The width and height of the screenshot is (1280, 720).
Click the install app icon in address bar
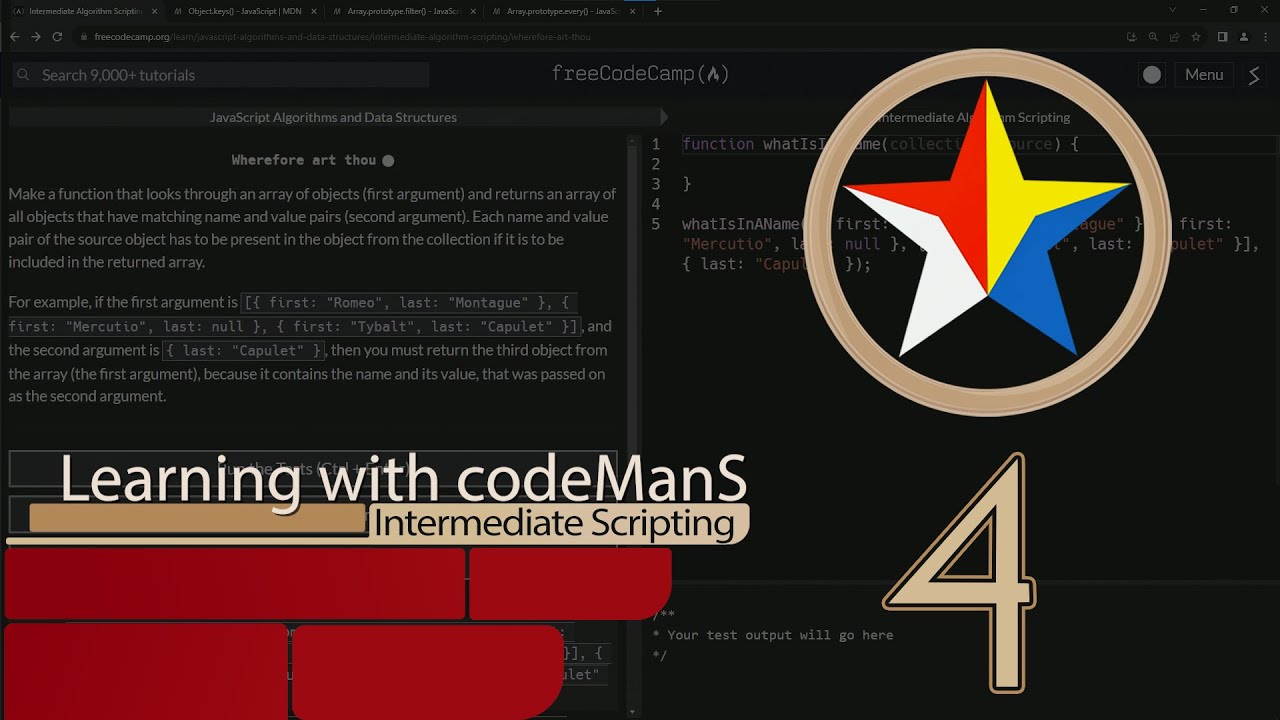[x=1131, y=37]
